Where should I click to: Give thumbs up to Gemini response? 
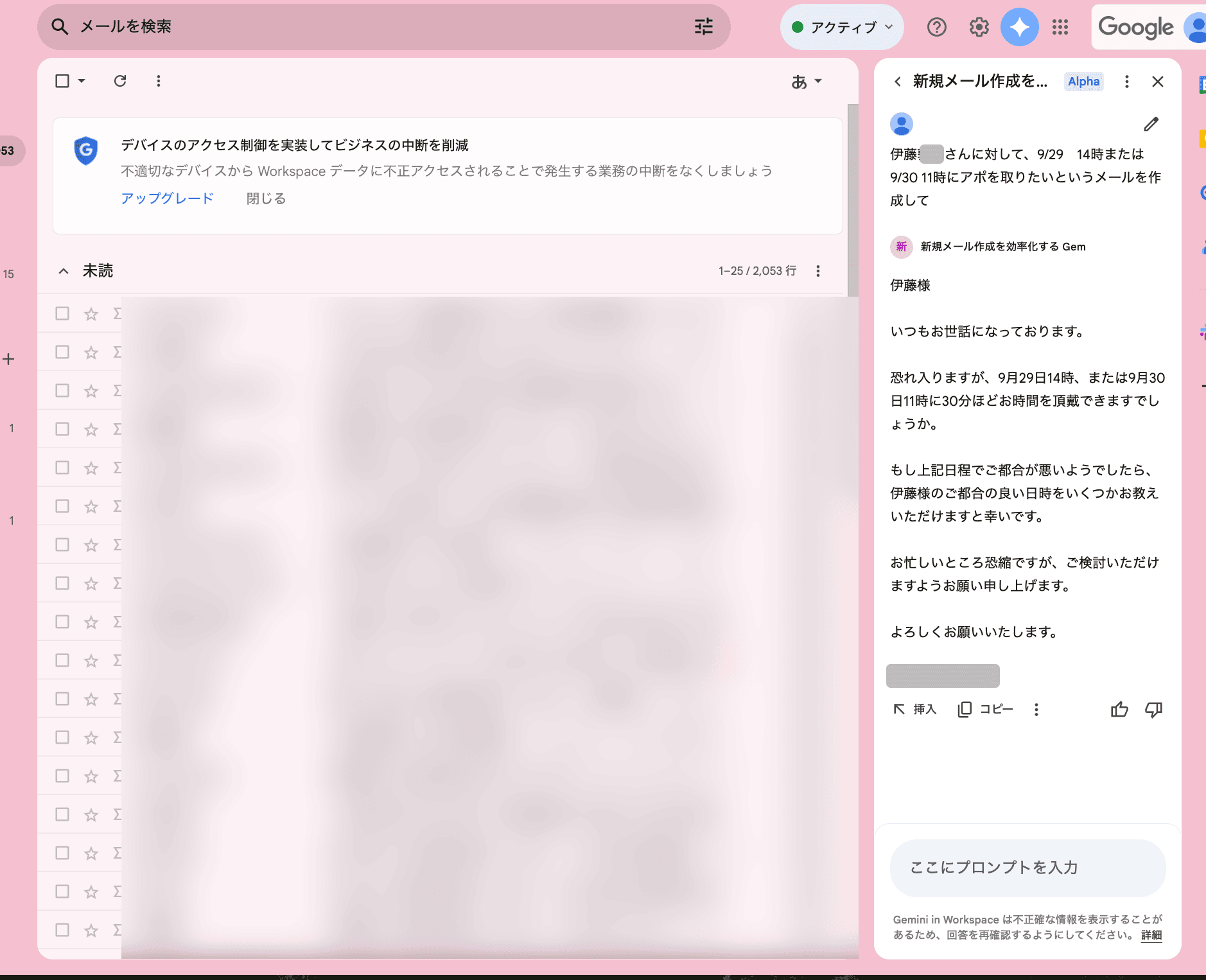pos(1119,709)
